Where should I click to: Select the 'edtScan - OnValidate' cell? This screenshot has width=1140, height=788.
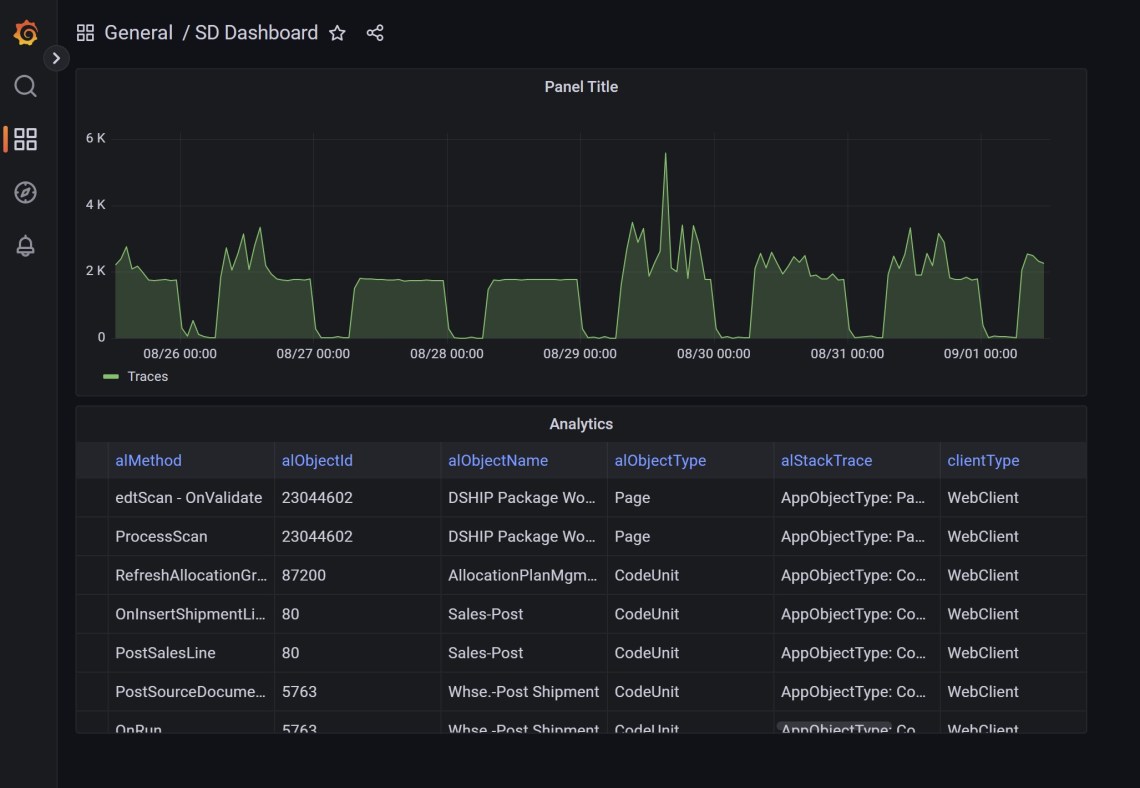(x=191, y=498)
